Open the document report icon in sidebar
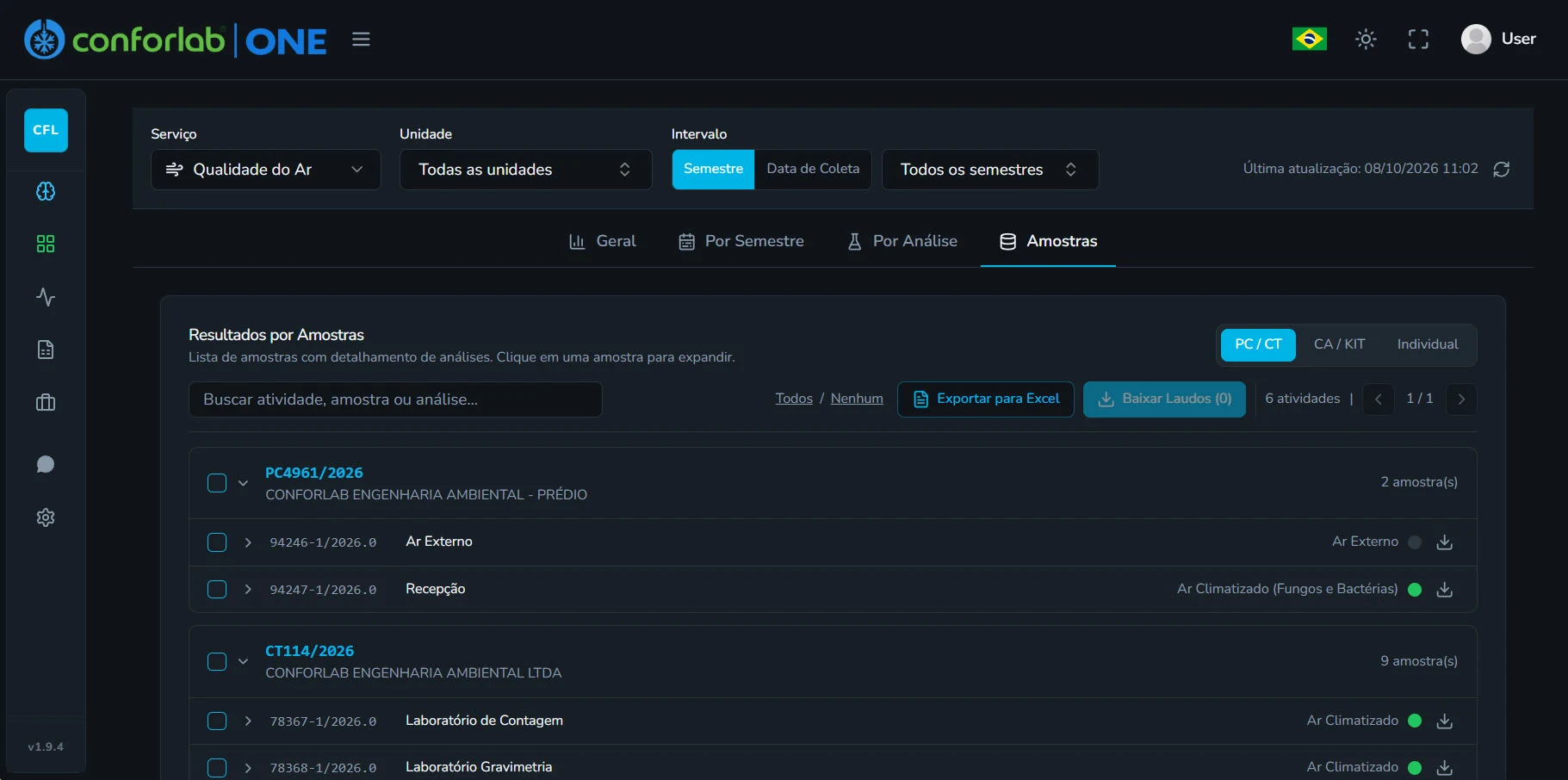The image size is (1568, 780). click(46, 350)
